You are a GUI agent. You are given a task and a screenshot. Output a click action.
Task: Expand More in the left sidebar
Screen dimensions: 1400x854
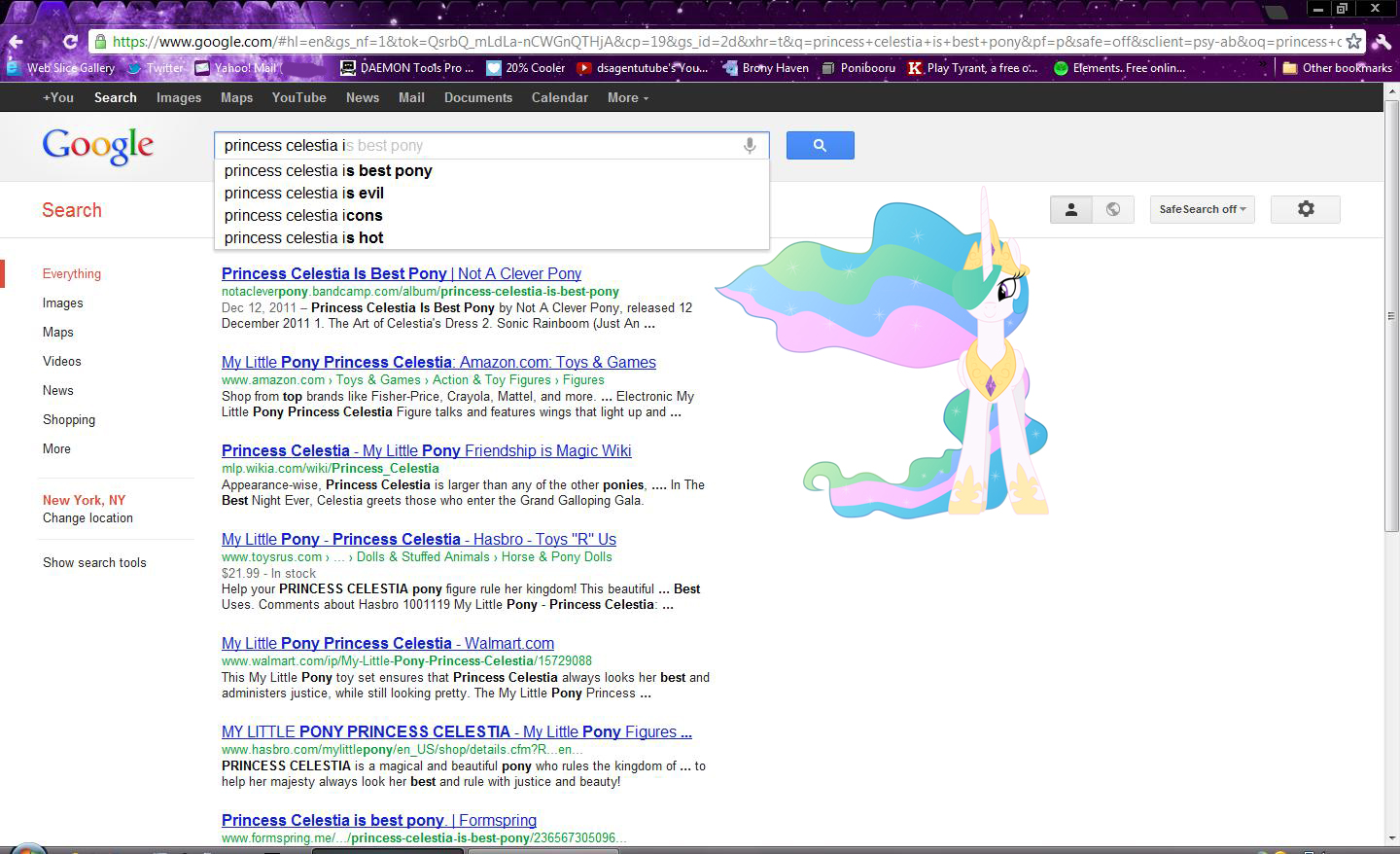(x=56, y=448)
